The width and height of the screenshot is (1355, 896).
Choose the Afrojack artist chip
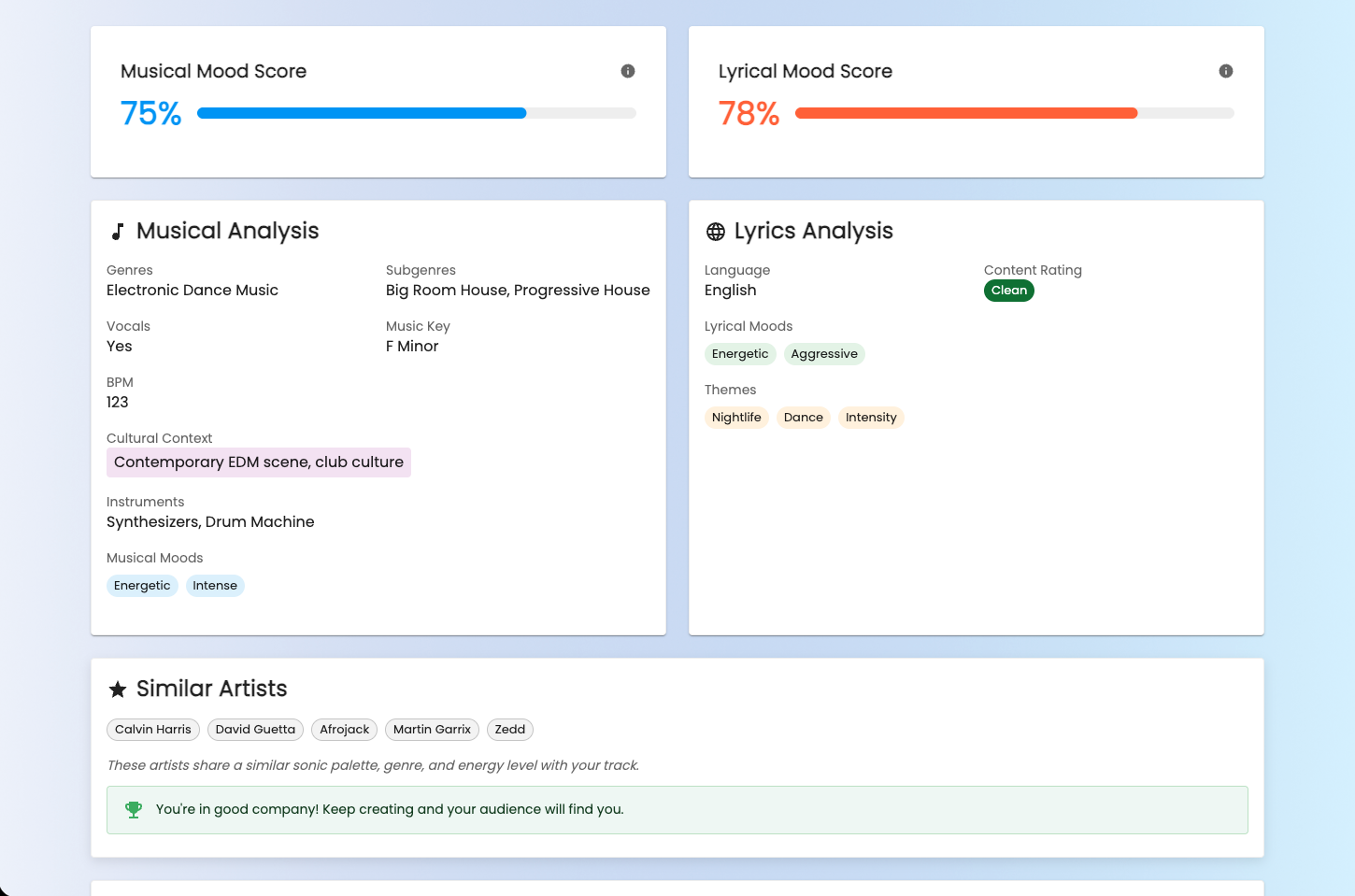[x=345, y=730]
